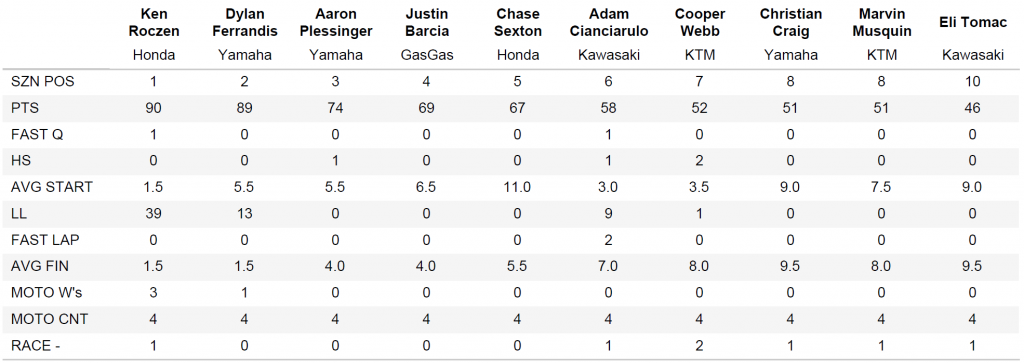Click the SZN POS row label
The width and height of the screenshot is (1024, 363).
click(40, 82)
